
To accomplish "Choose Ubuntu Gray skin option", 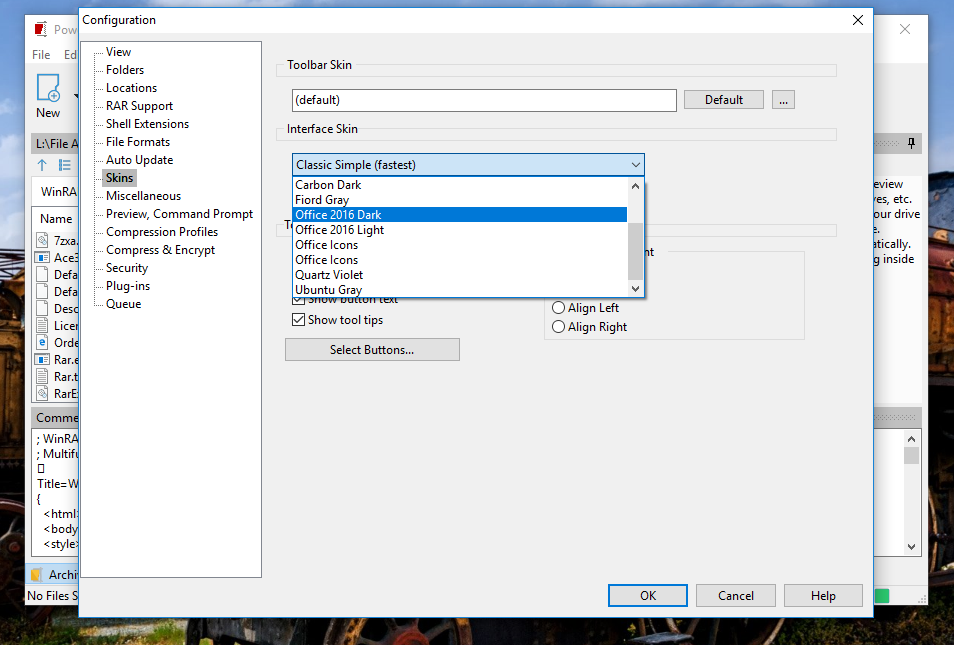I will (x=460, y=290).
